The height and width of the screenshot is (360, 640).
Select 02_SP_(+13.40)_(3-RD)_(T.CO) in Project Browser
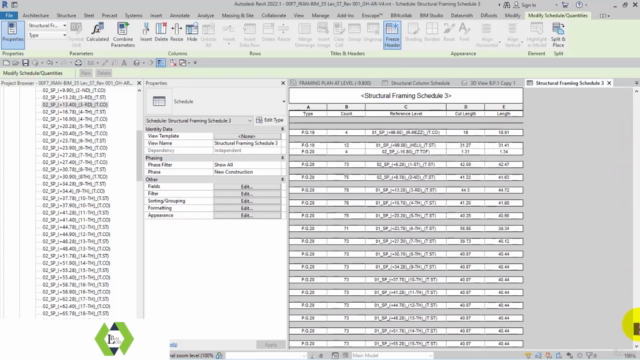pyautogui.click(x=75, y=104)
